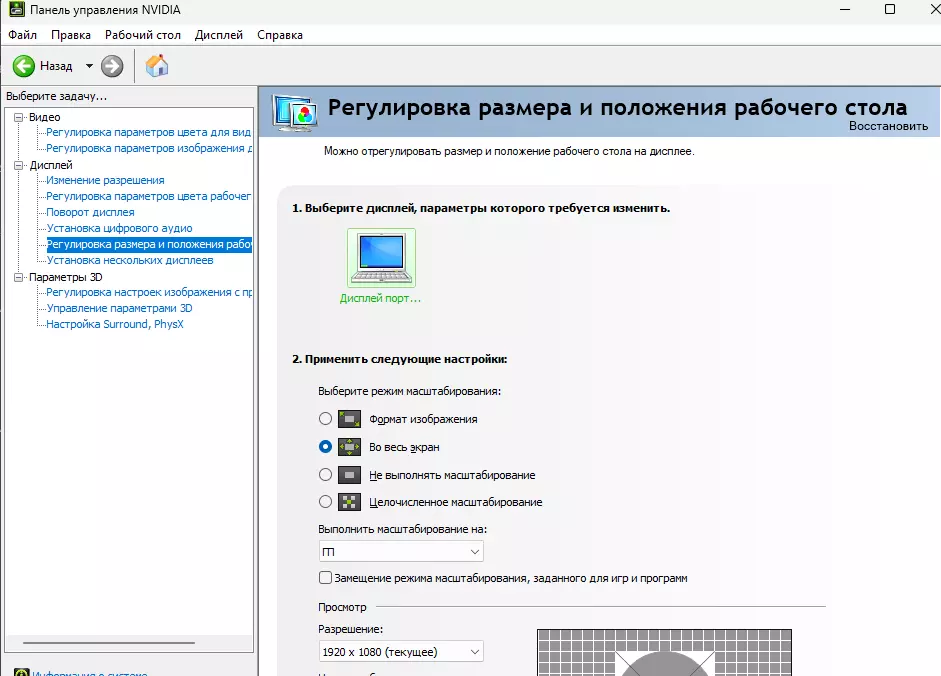Open Регулировка параметров цвета рабочего стола
Viewport: 941px width, 676px height.
[x=148, y=196]
